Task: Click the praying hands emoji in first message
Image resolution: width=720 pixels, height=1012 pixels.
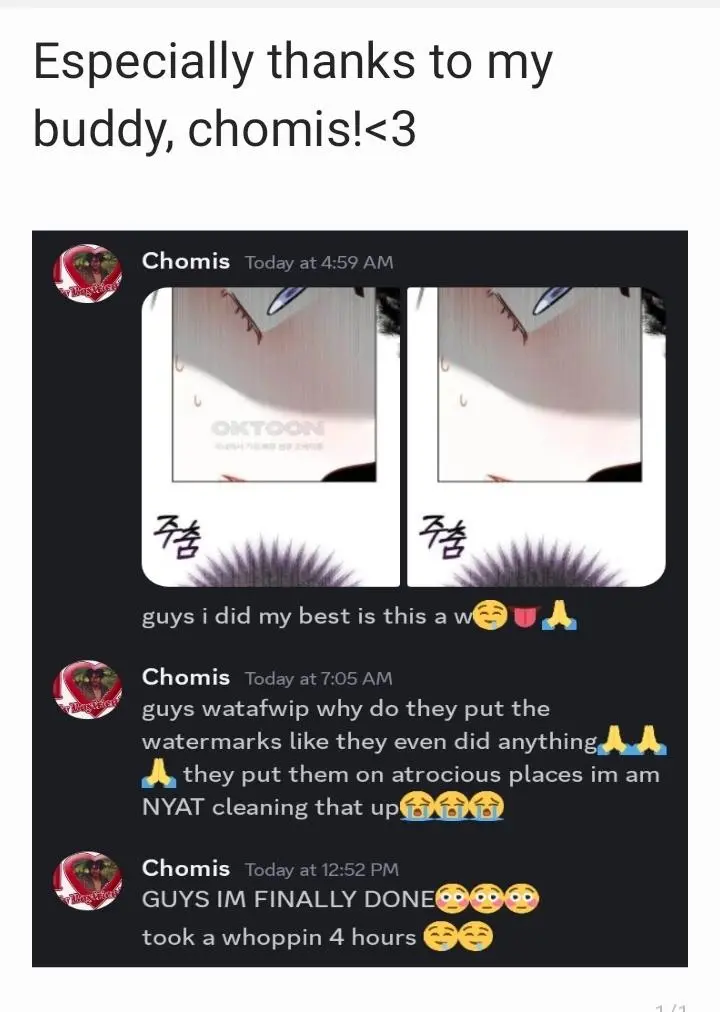Action: pos(559,616)
